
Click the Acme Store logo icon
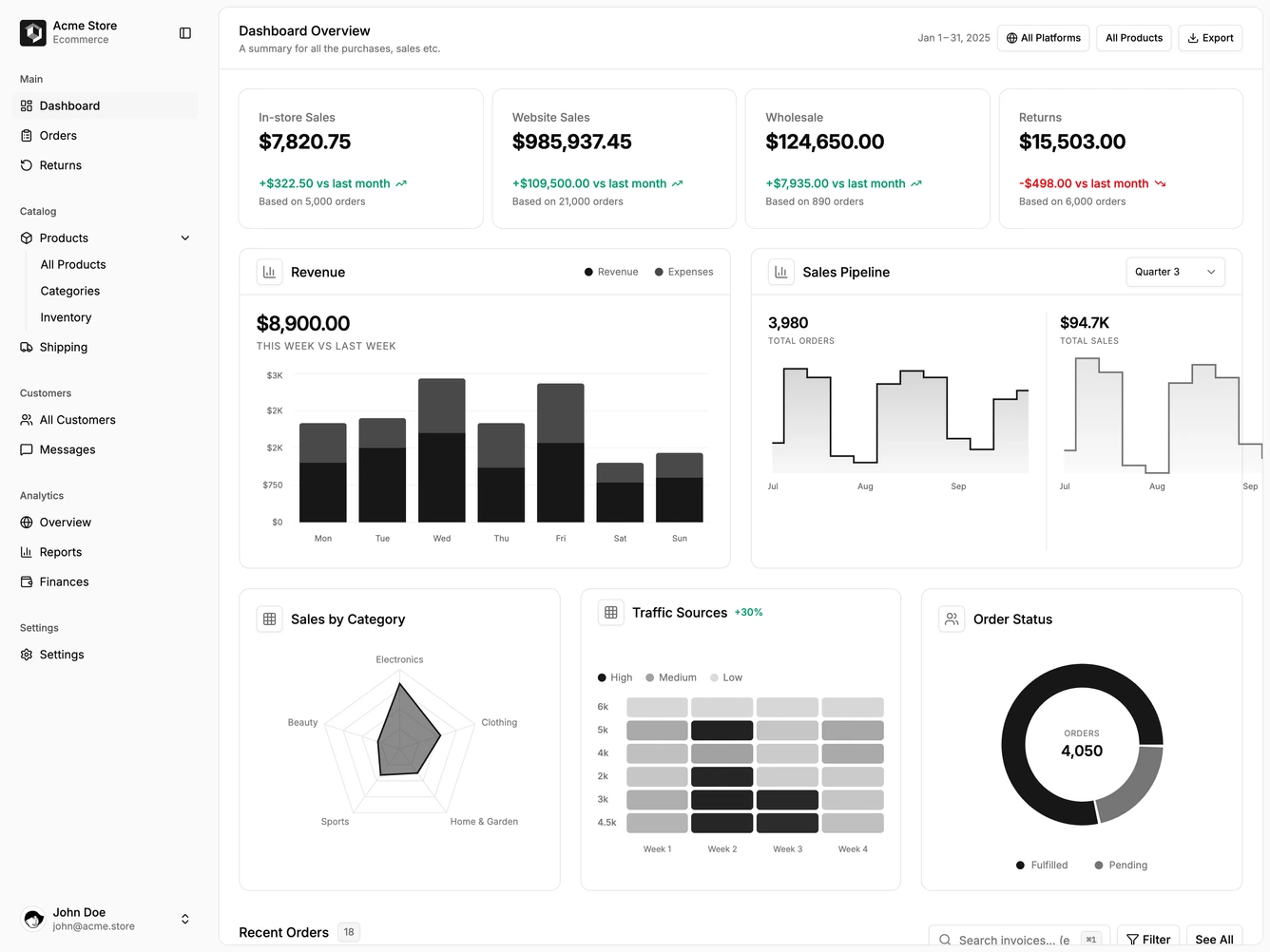coord(33,33)
